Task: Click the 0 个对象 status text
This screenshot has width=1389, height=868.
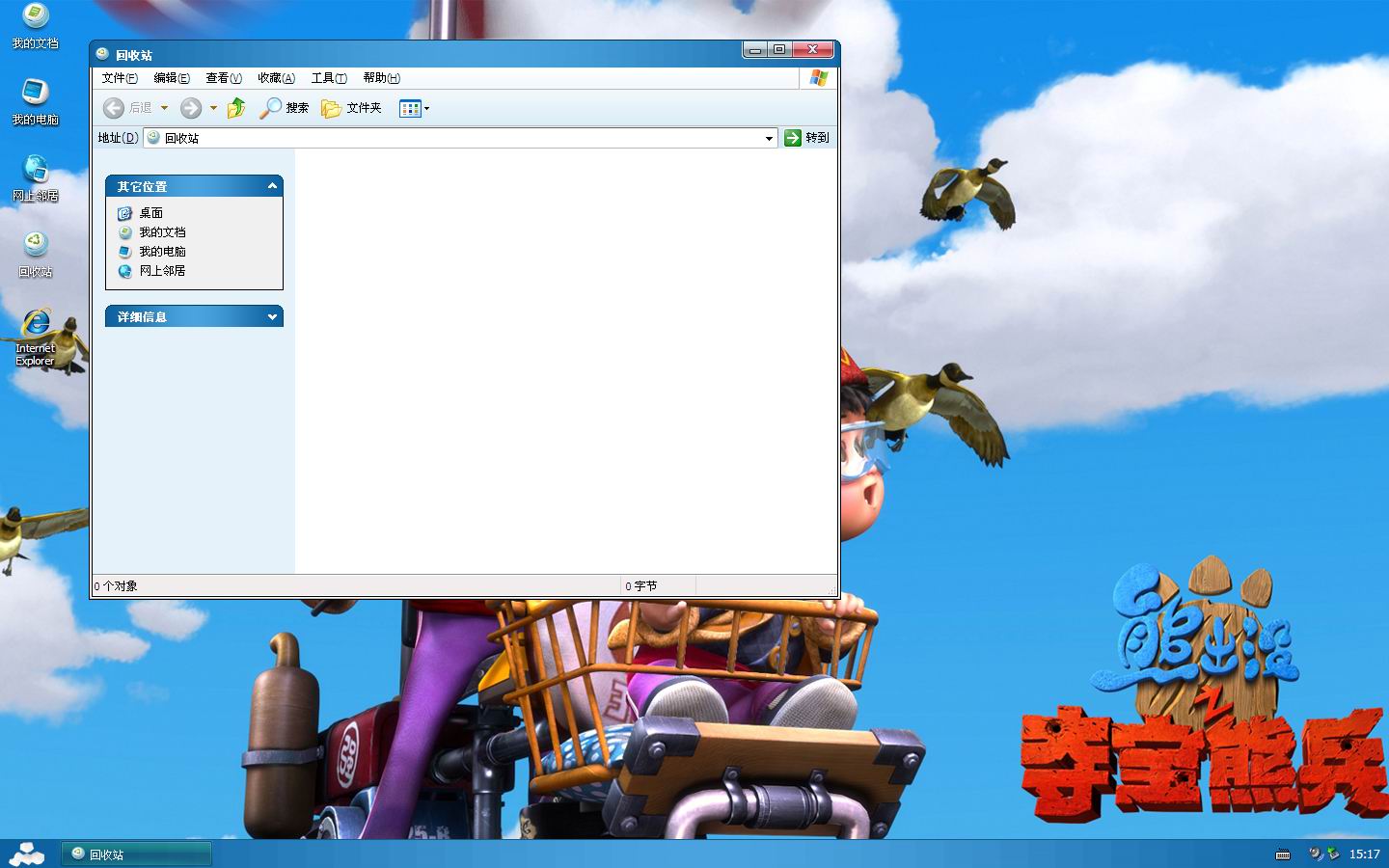Action: coord(116,586)
